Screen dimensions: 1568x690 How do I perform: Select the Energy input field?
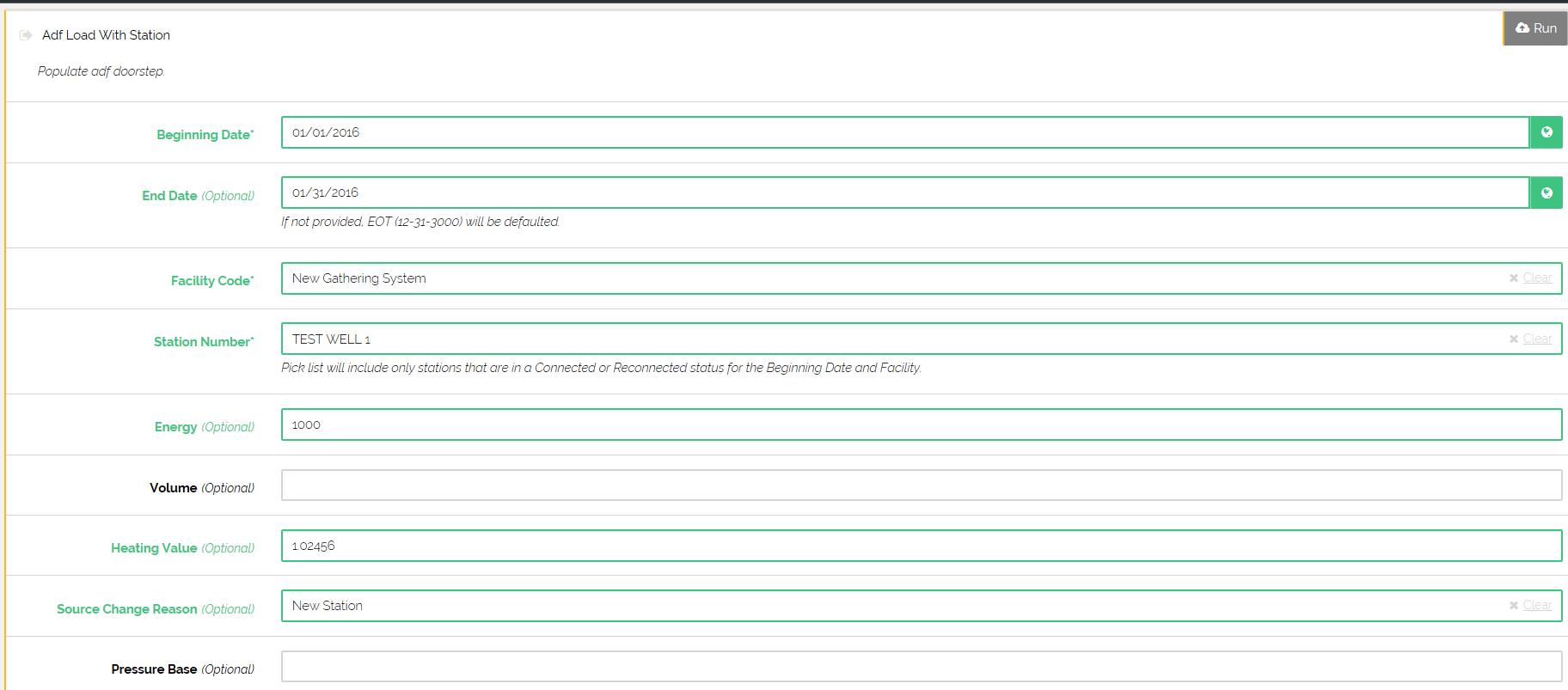coord(920,424)
